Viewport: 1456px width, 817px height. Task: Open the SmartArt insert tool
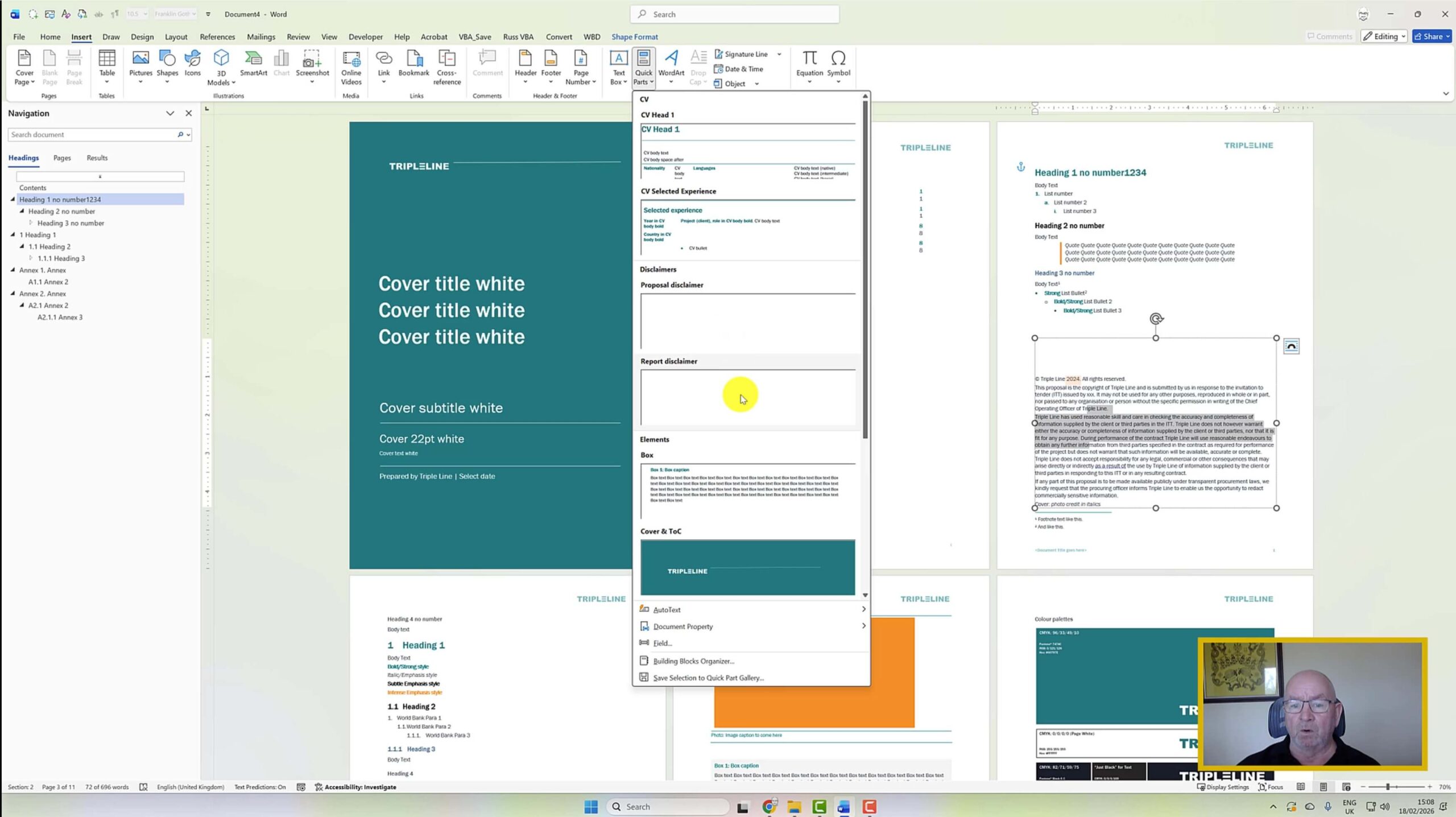pyautogui.click(x=253, y=63)
